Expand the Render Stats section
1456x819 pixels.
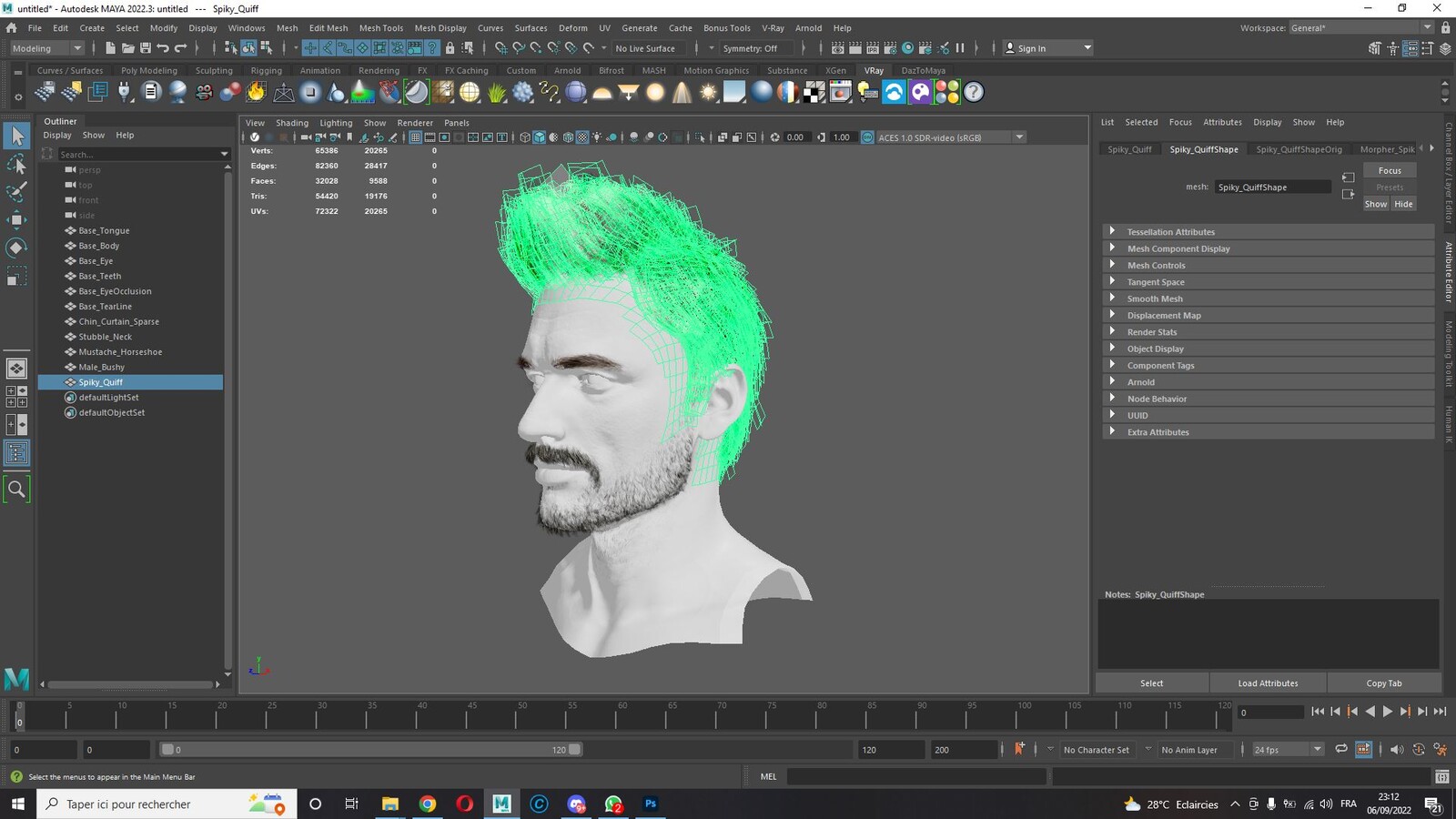(x=1269, y=332)
